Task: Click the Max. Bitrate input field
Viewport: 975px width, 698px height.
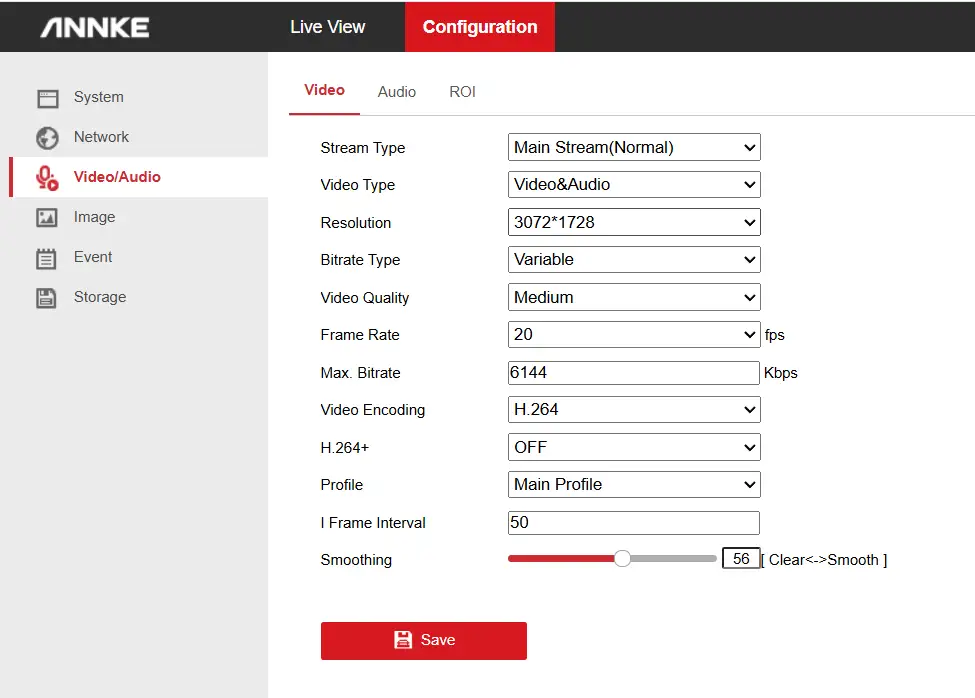Action: (x=634, y=373)
